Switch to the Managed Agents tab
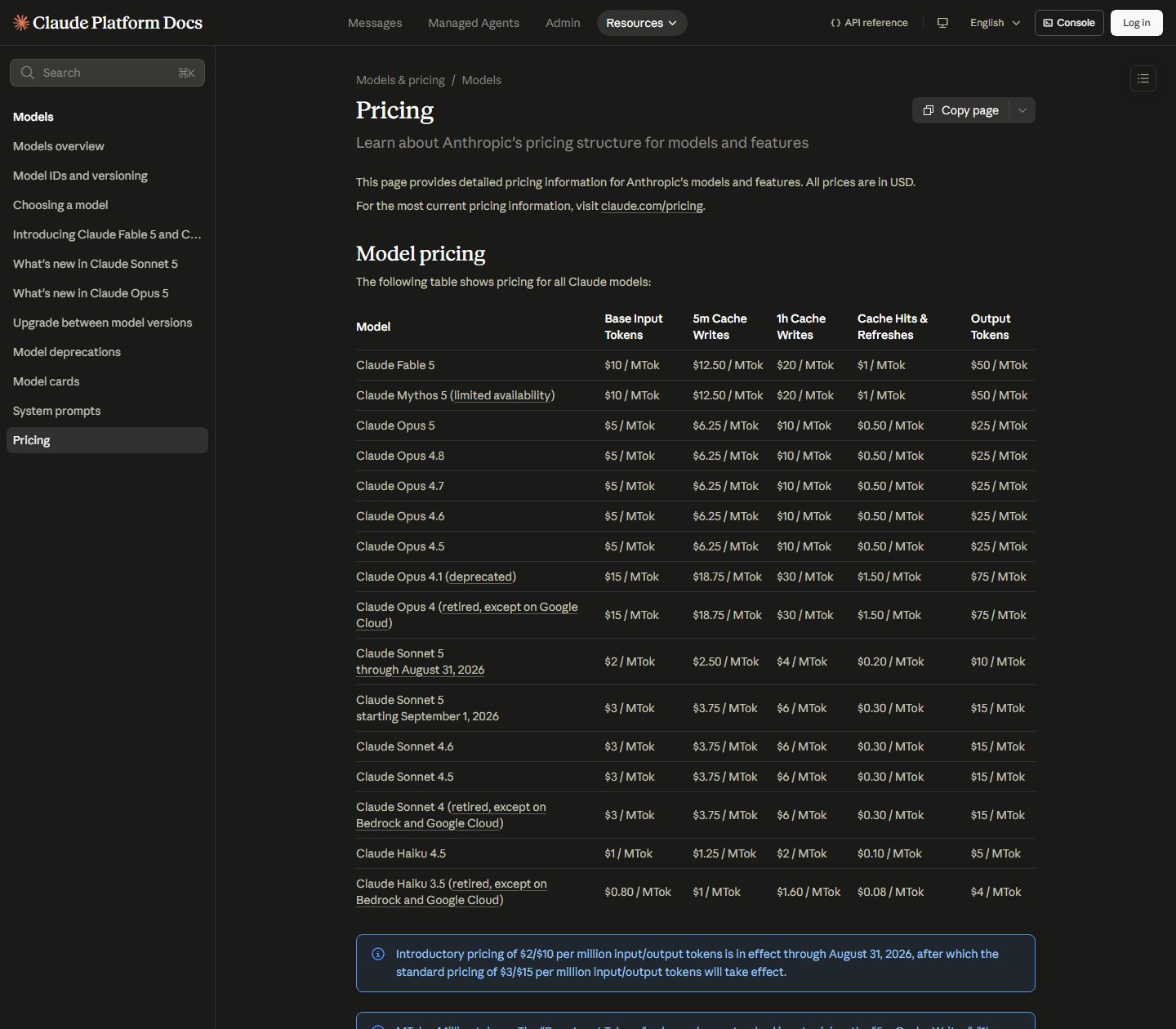Viewport: 1176px width, 1029px height. pos(474,23)
